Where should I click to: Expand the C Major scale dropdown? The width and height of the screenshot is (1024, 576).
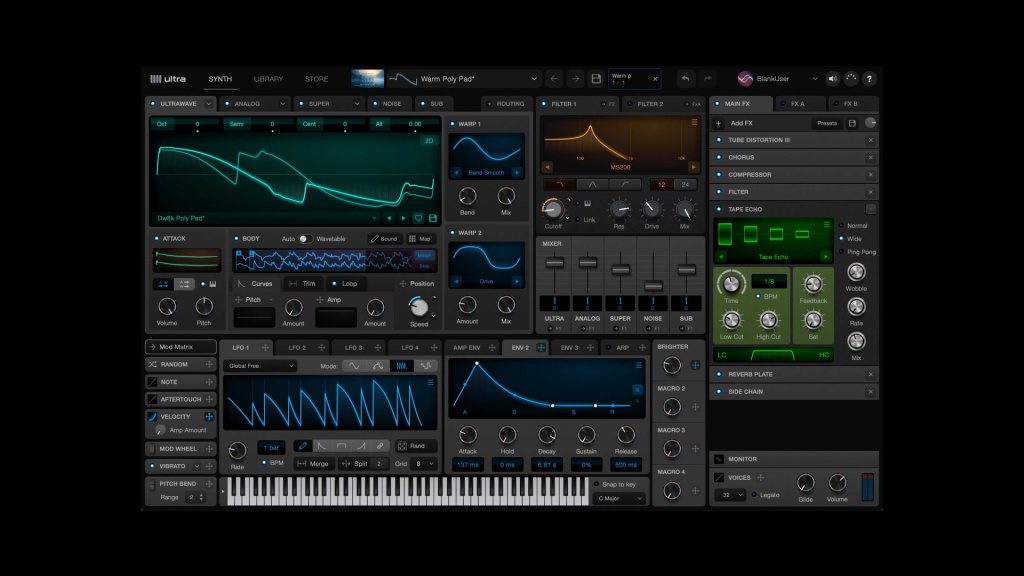pos(619,498)
